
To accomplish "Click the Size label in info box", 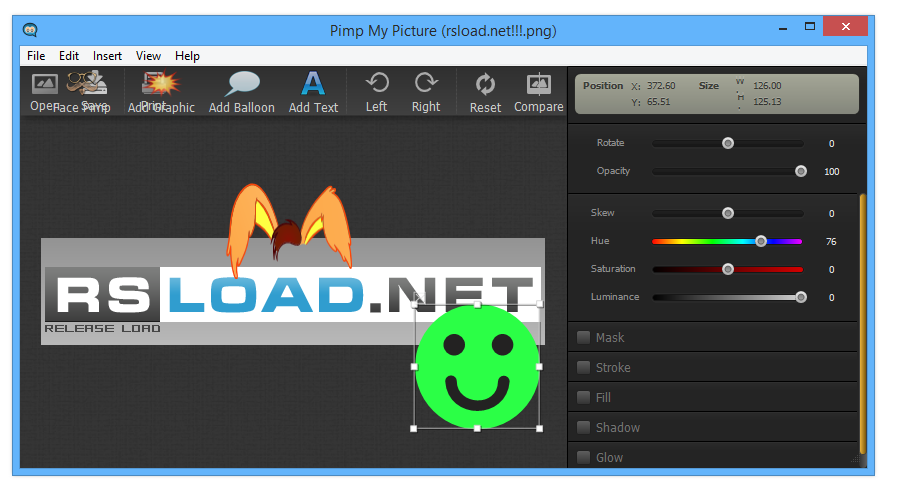I will (709, 85).
